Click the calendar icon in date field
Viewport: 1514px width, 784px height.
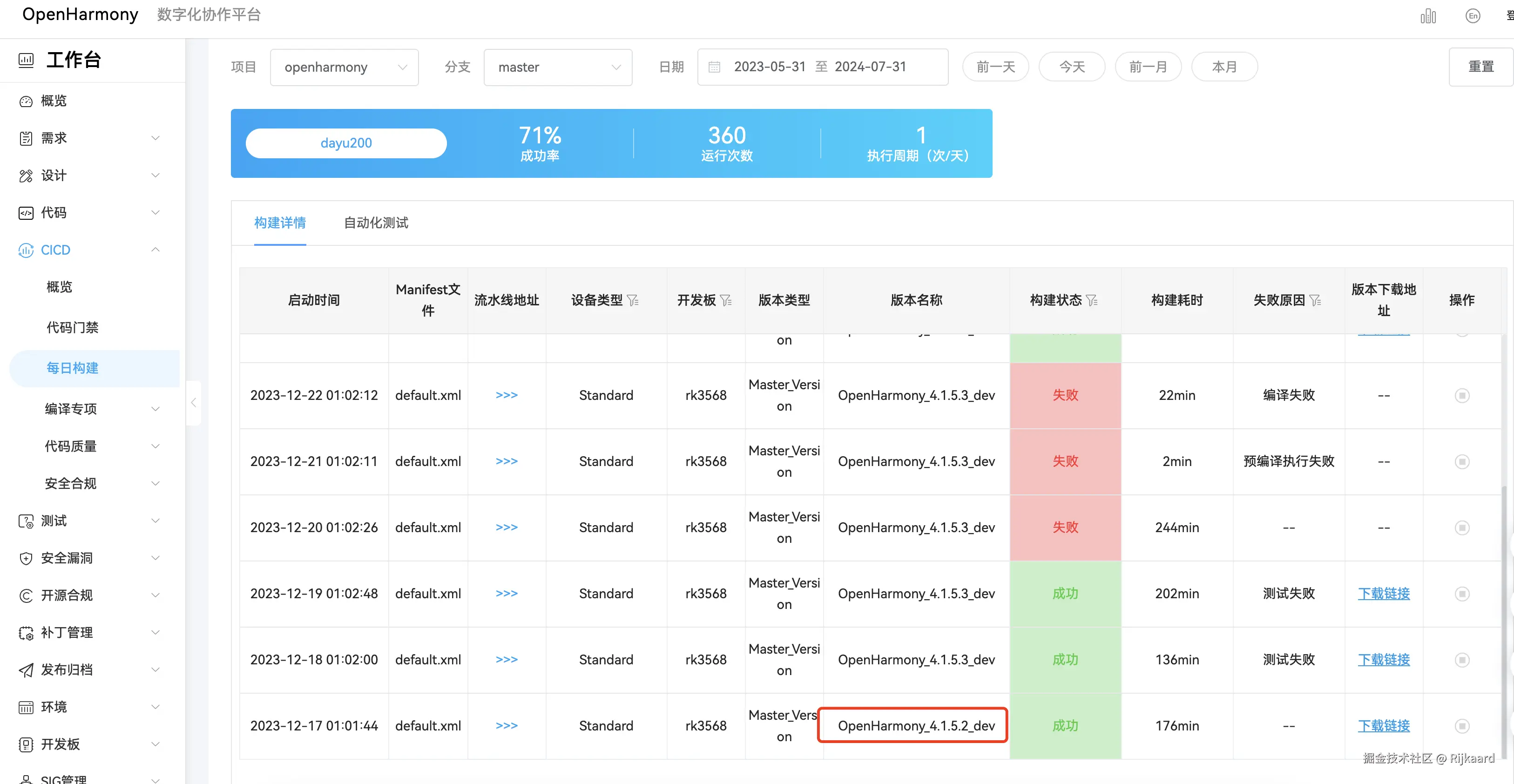[x=714, y=67]
